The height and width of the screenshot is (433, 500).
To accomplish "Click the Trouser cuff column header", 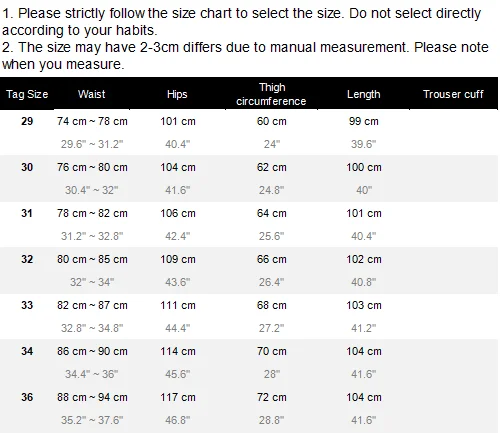I will [x=453, y=94].
